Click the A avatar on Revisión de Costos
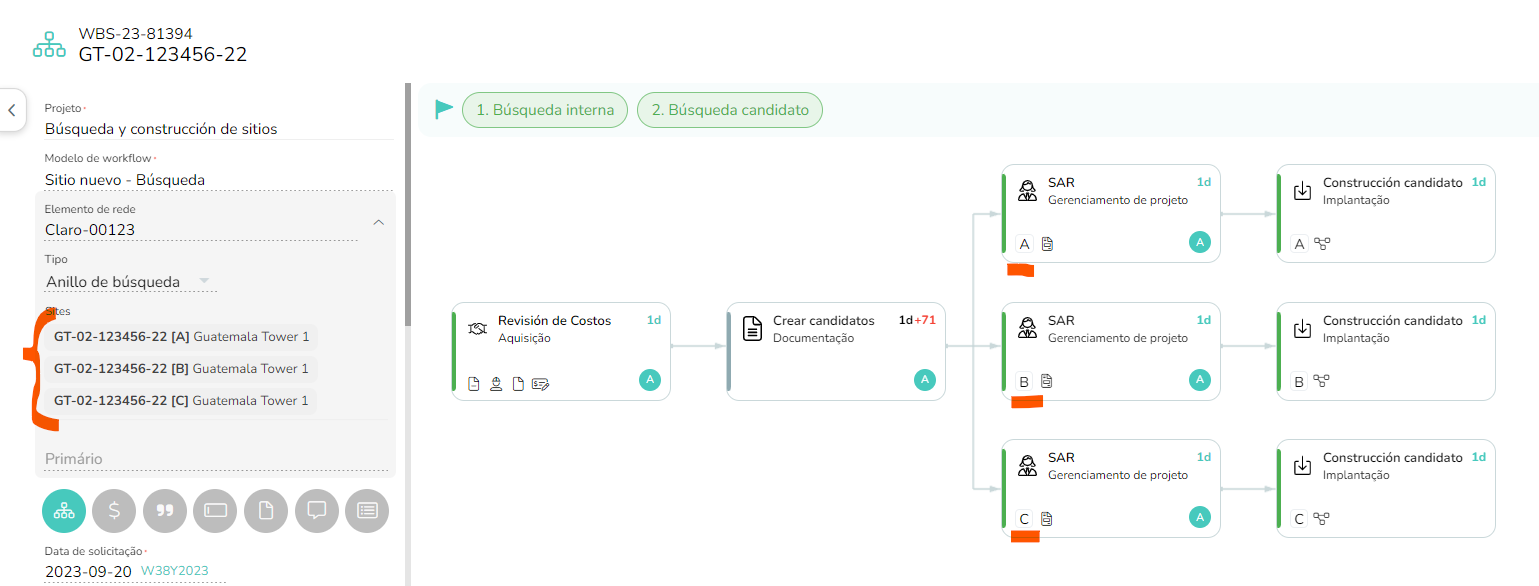1539x586 pixels. point(650,379)
